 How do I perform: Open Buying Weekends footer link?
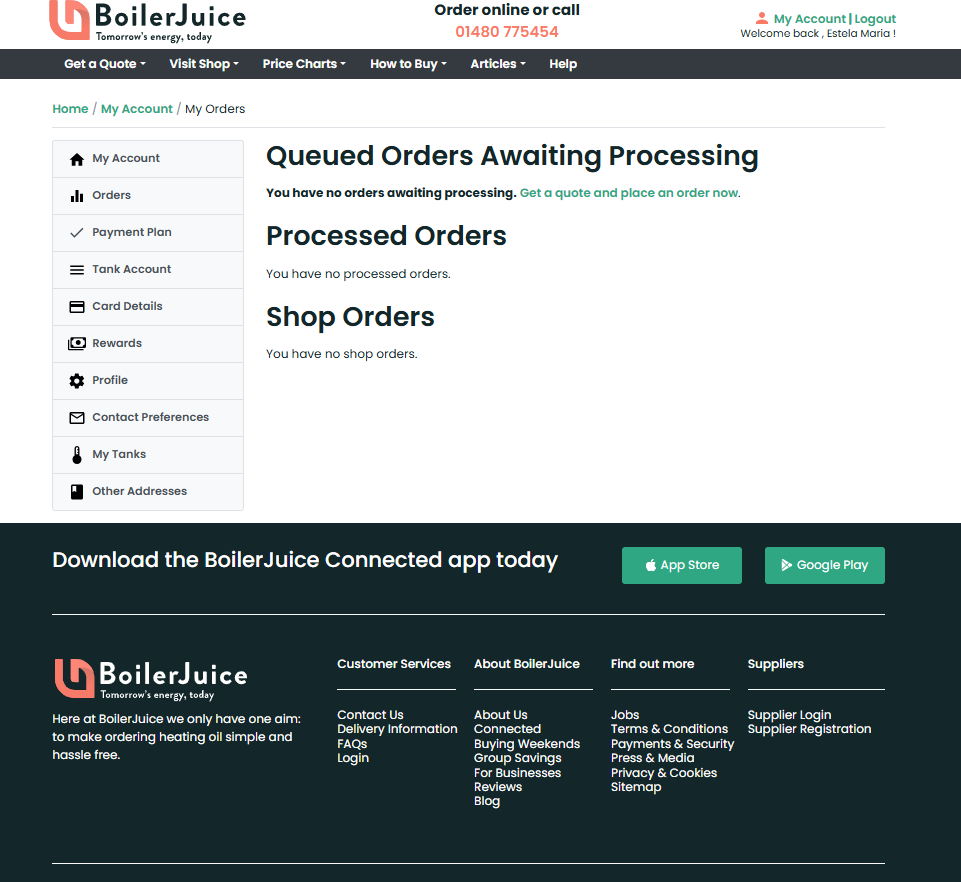(x=526, y=743)
